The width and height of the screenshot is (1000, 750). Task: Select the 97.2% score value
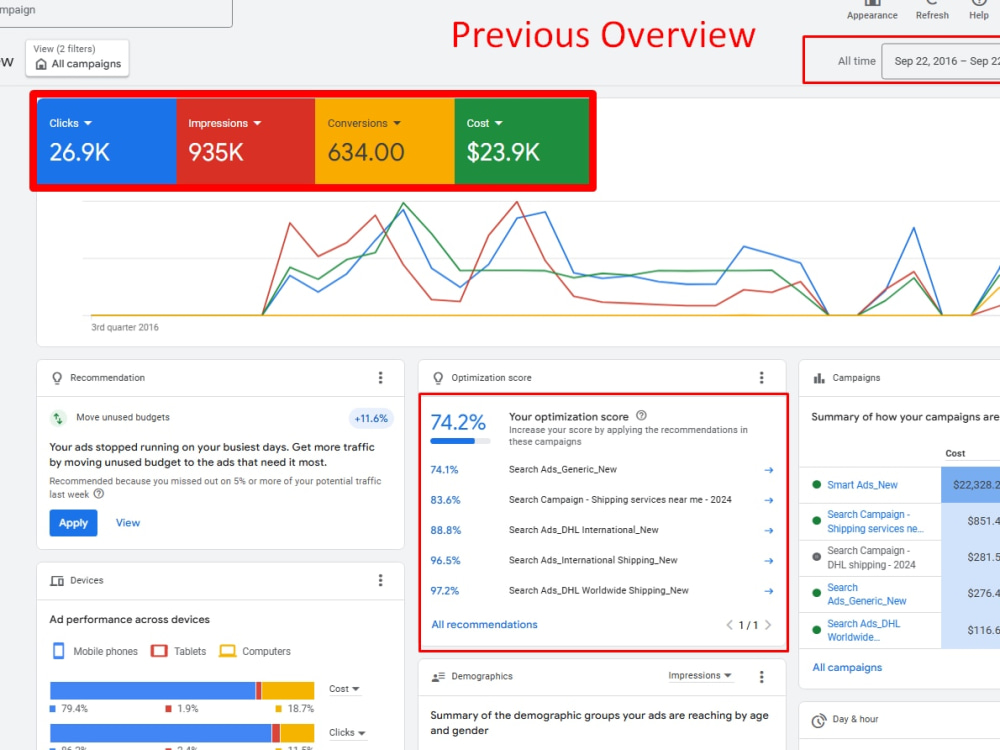(445, 591)
